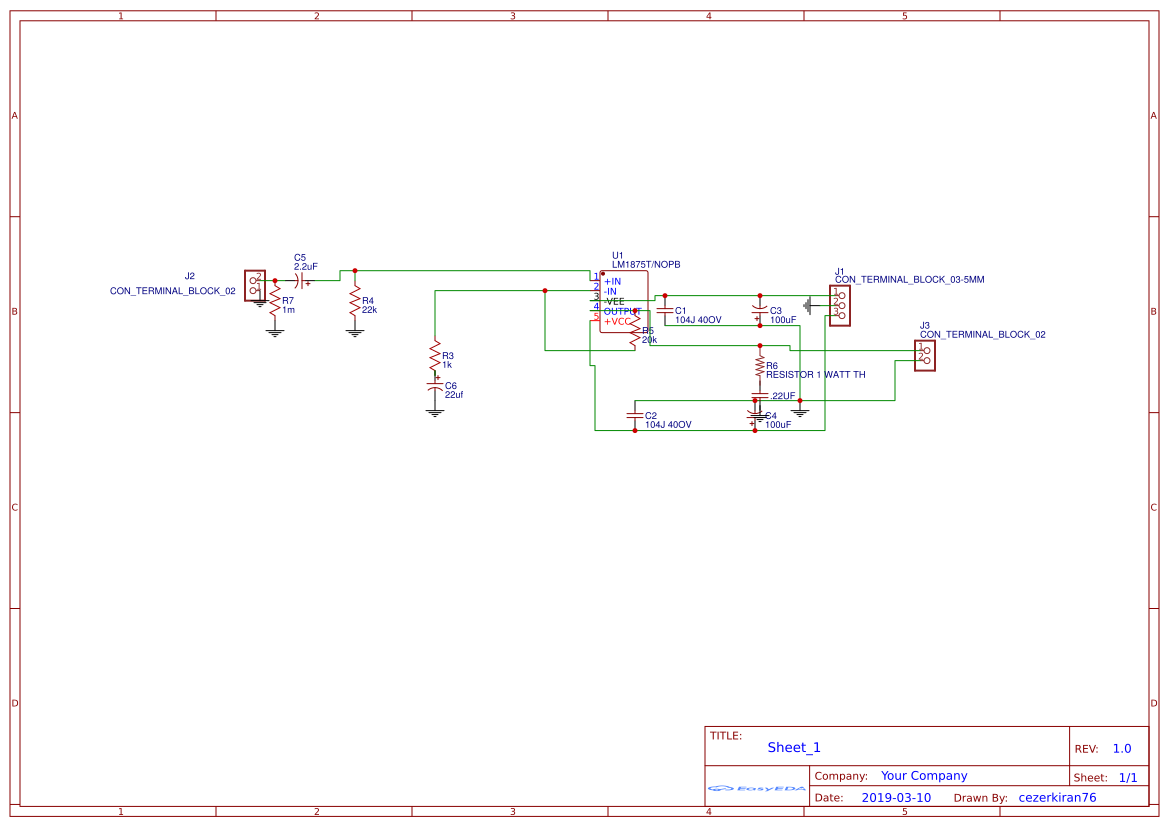Select the electrolytic capacitor C3 symbol

pos(758,311)
